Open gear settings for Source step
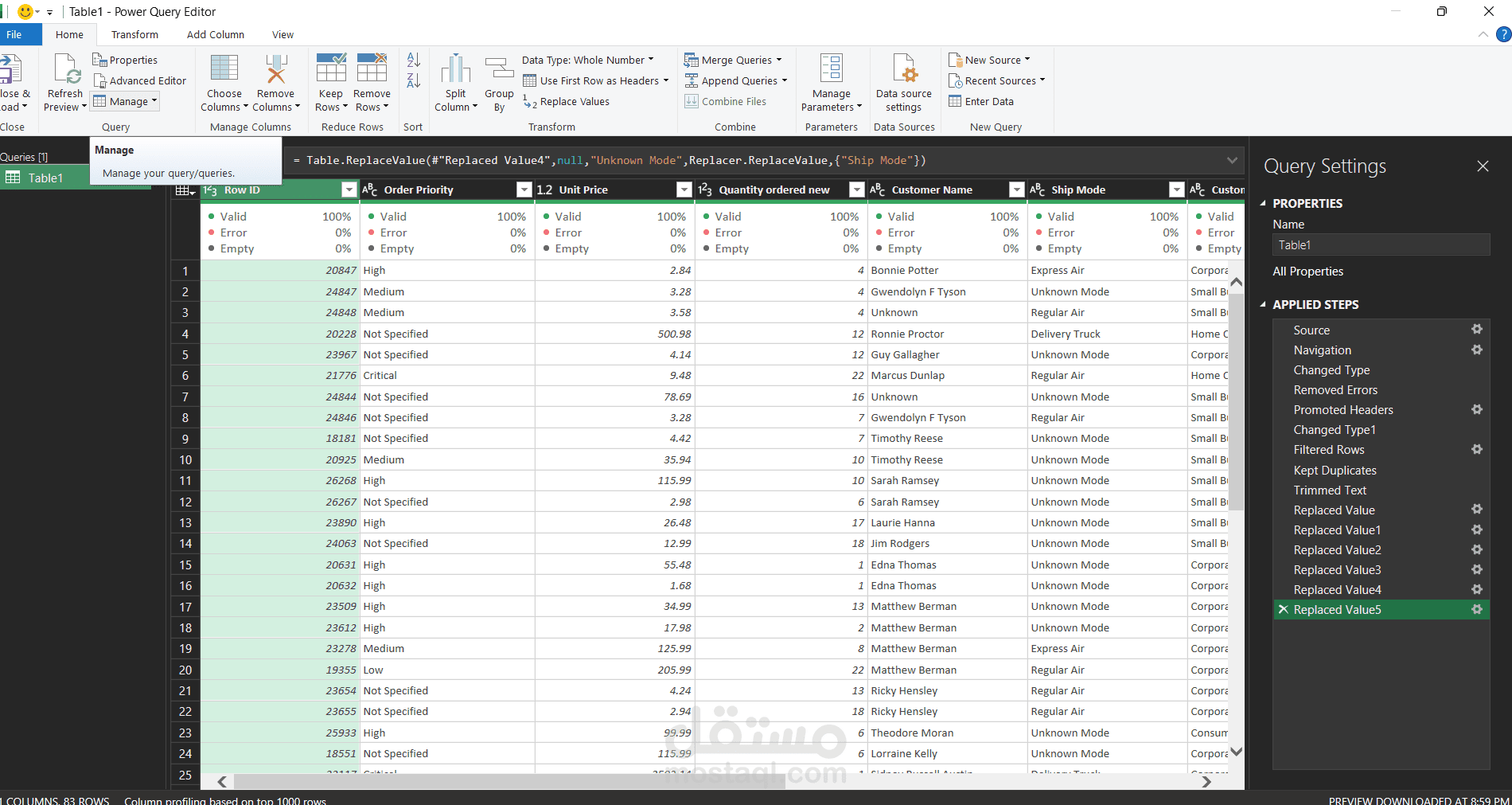Screen dimensions: 1512x805 tap(1477, 330)
